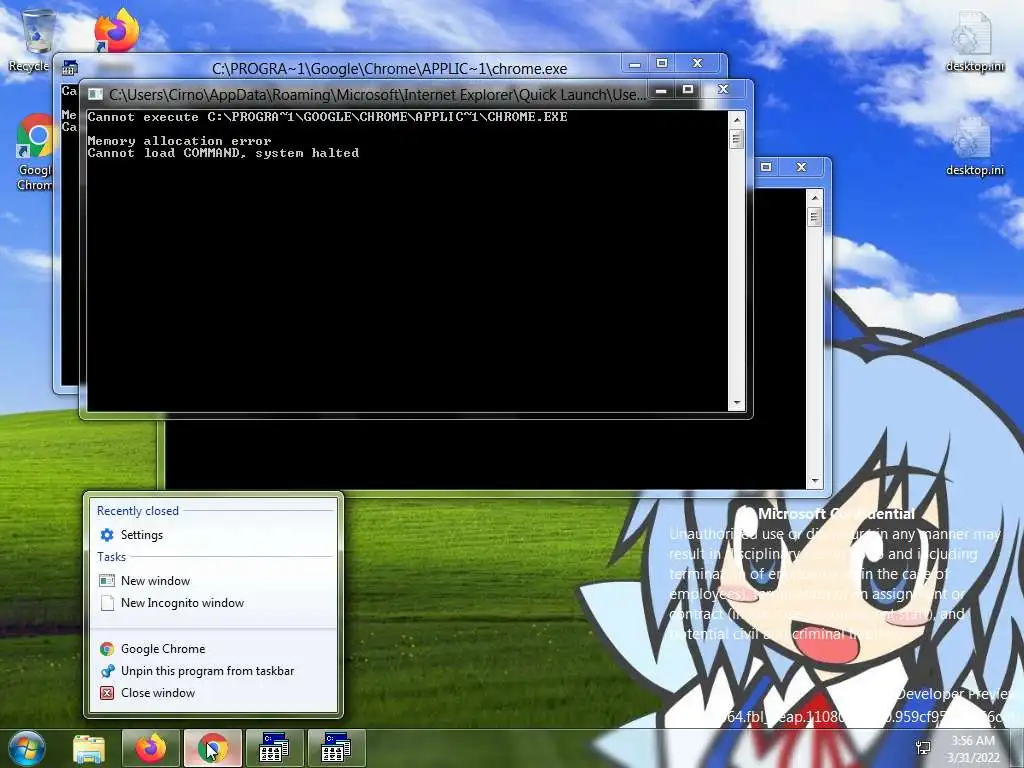Close the rear black console window
Screen dimensions: 1024x768
[801, 167]
